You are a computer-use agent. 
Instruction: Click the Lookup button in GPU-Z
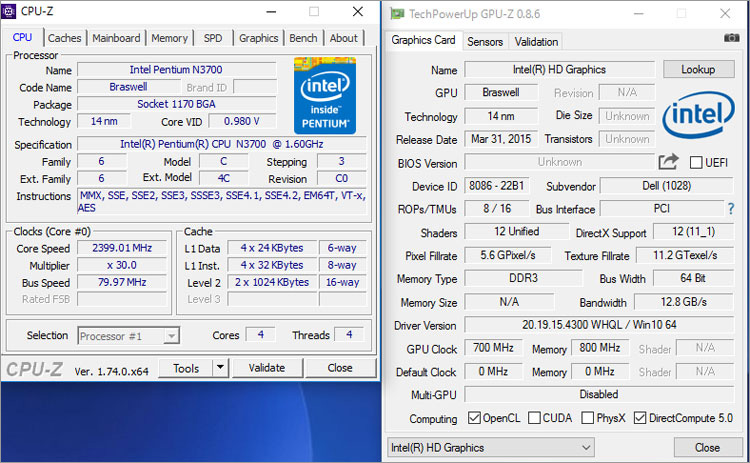click(x=698, y=69)
